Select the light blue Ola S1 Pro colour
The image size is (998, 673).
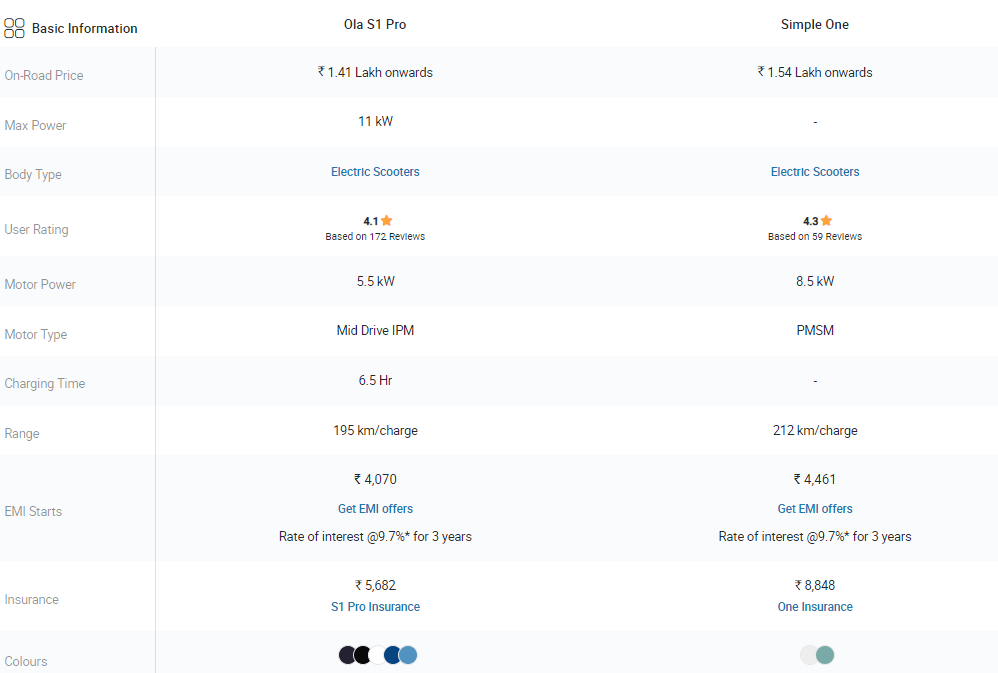[x=408, y=655]
